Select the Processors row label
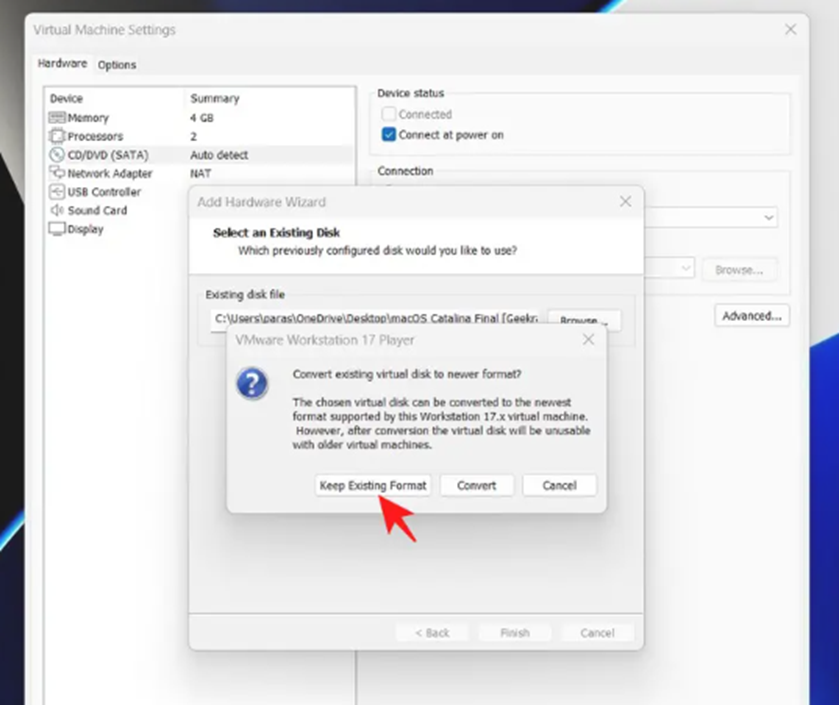839x705 pixels. point(95,136)
